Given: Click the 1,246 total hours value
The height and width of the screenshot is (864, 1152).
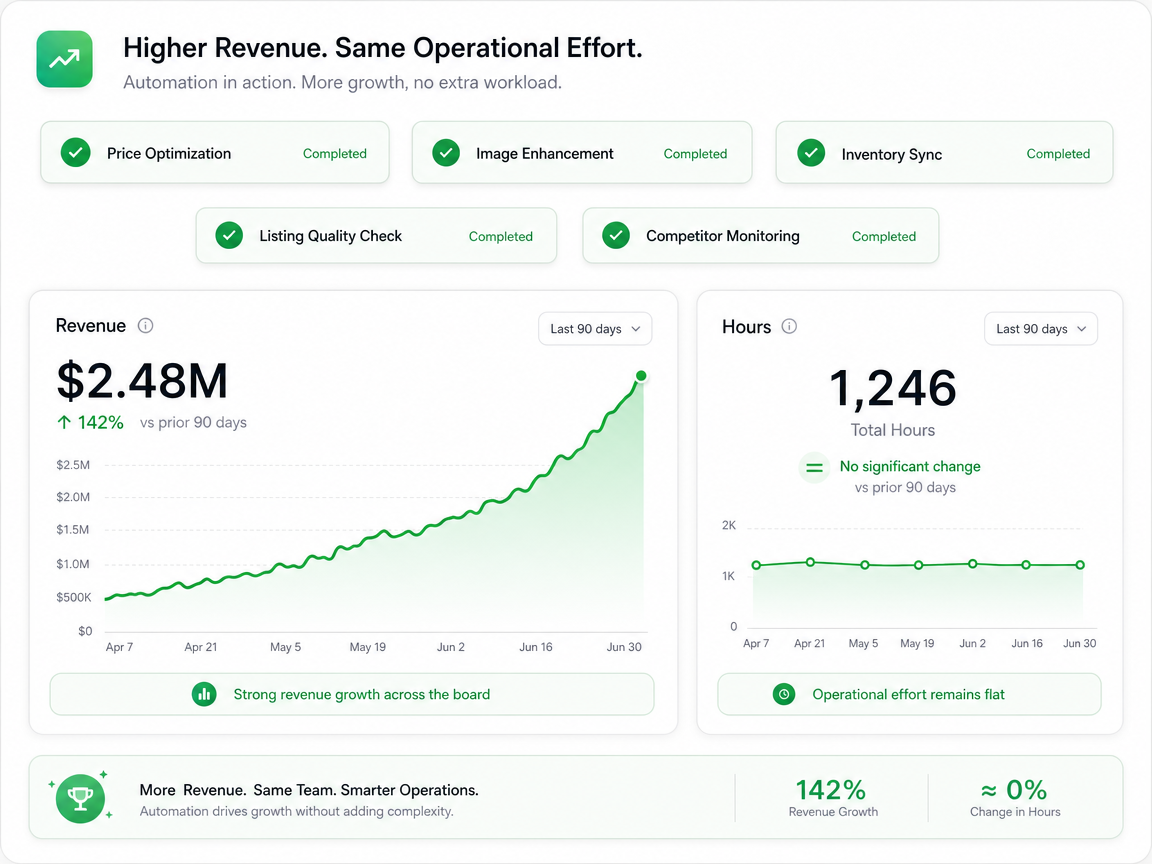Looking at the screenshot, I should (x=893, y=388).
